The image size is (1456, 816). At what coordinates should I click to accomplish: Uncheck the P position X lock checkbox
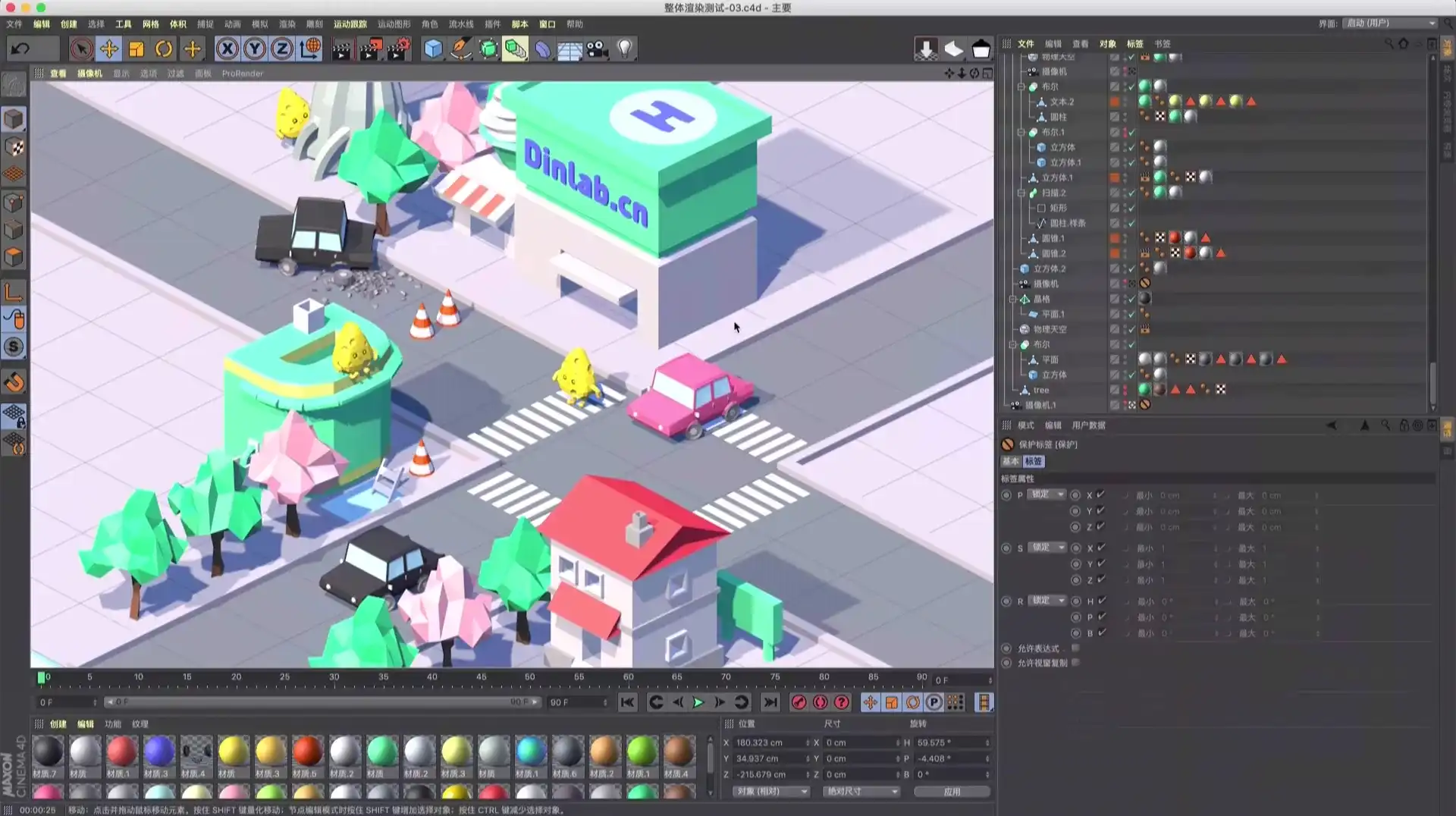[1100, 494]
